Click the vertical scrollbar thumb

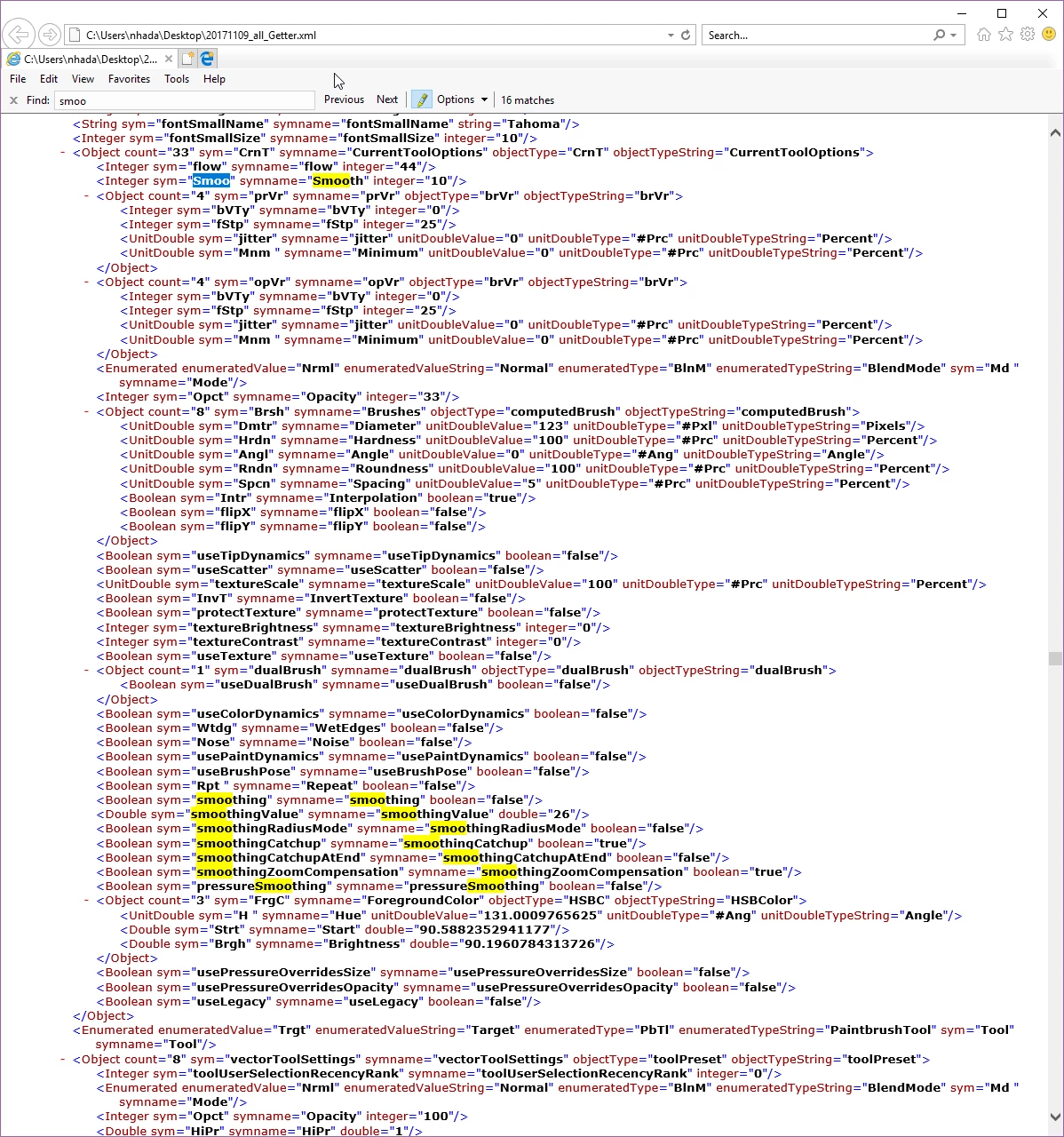[1055, 658]
